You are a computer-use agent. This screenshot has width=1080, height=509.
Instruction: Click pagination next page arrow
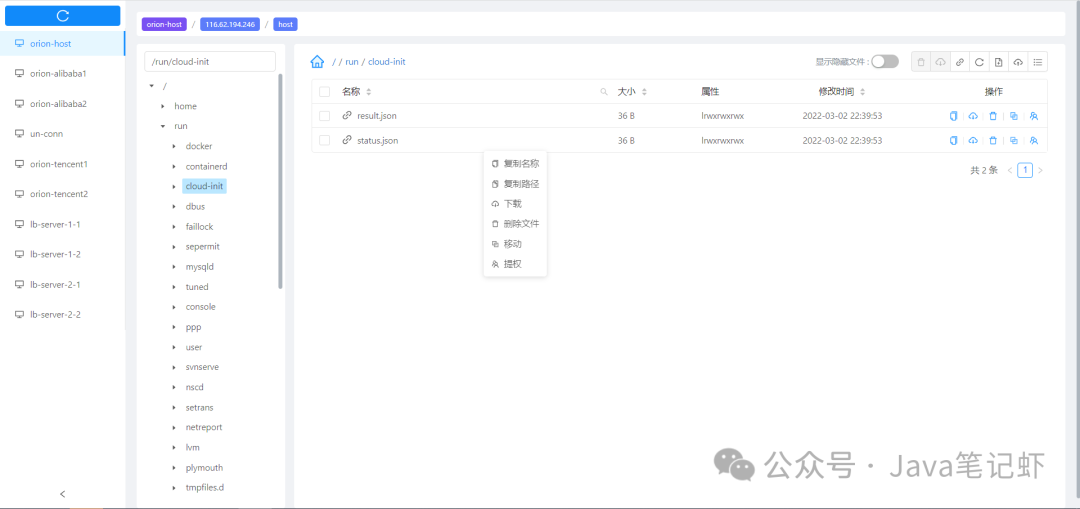pos(1040,170)
